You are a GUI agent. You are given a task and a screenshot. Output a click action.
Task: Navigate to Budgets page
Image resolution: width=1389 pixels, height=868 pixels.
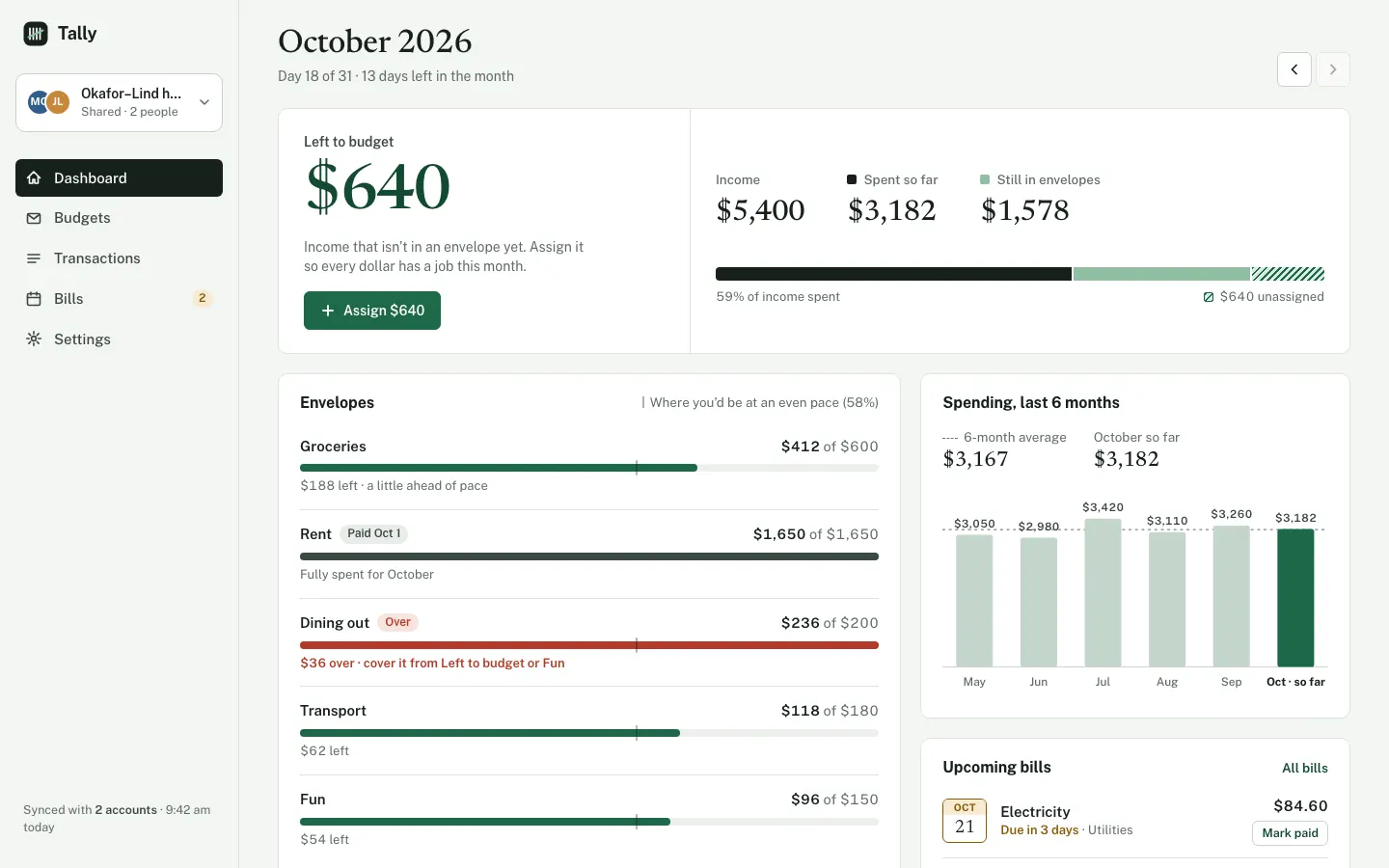pos(119,218)
